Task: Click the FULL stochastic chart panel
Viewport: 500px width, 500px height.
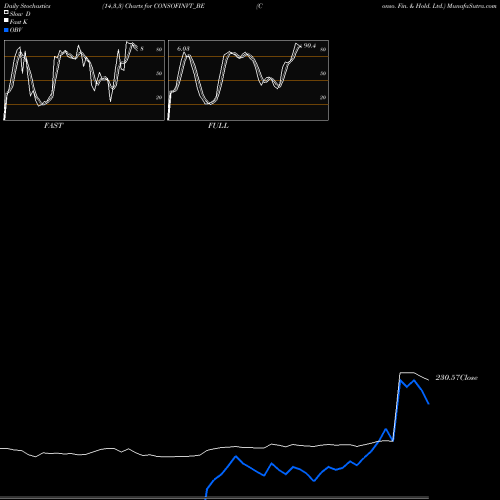Action: click(248, 80)
